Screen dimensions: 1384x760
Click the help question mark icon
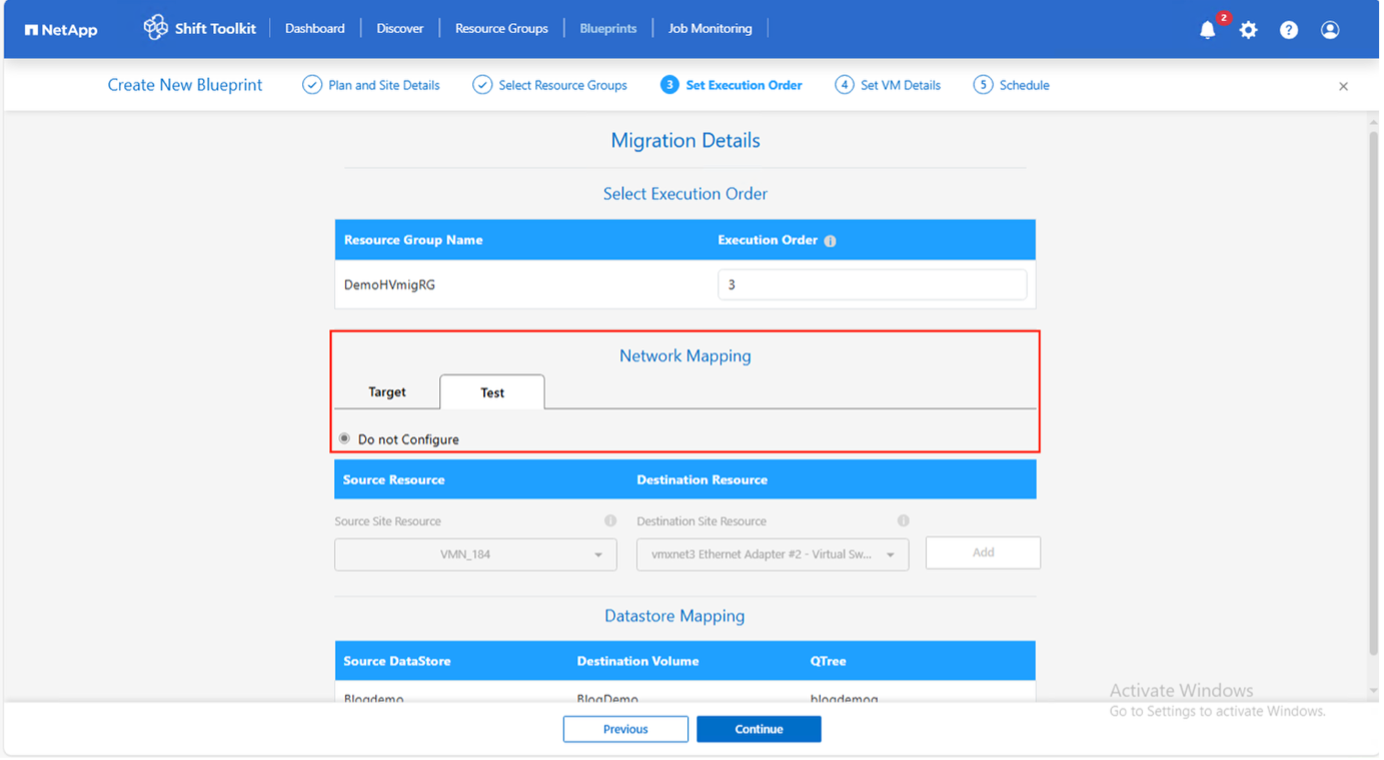pyautogui.click(x=1289, y=30)
